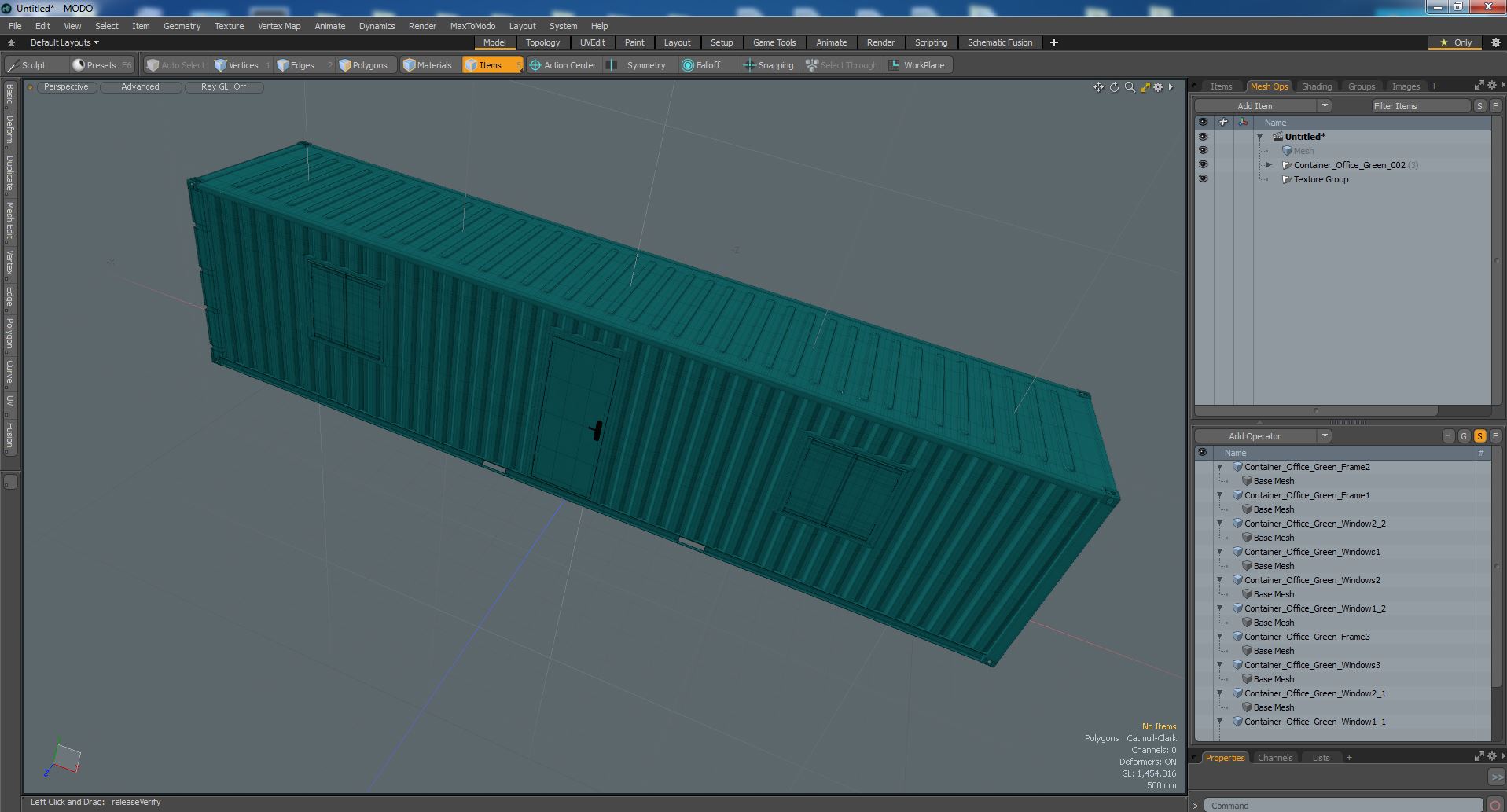Open the Add Operator dropdown arrow
Screen dimensions: 1507x812
(1325, 436)
